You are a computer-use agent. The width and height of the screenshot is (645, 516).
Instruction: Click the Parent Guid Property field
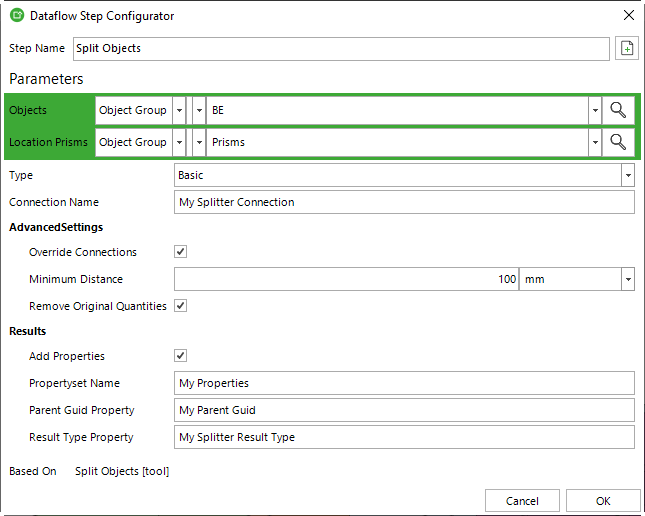[x=404, y=410]
